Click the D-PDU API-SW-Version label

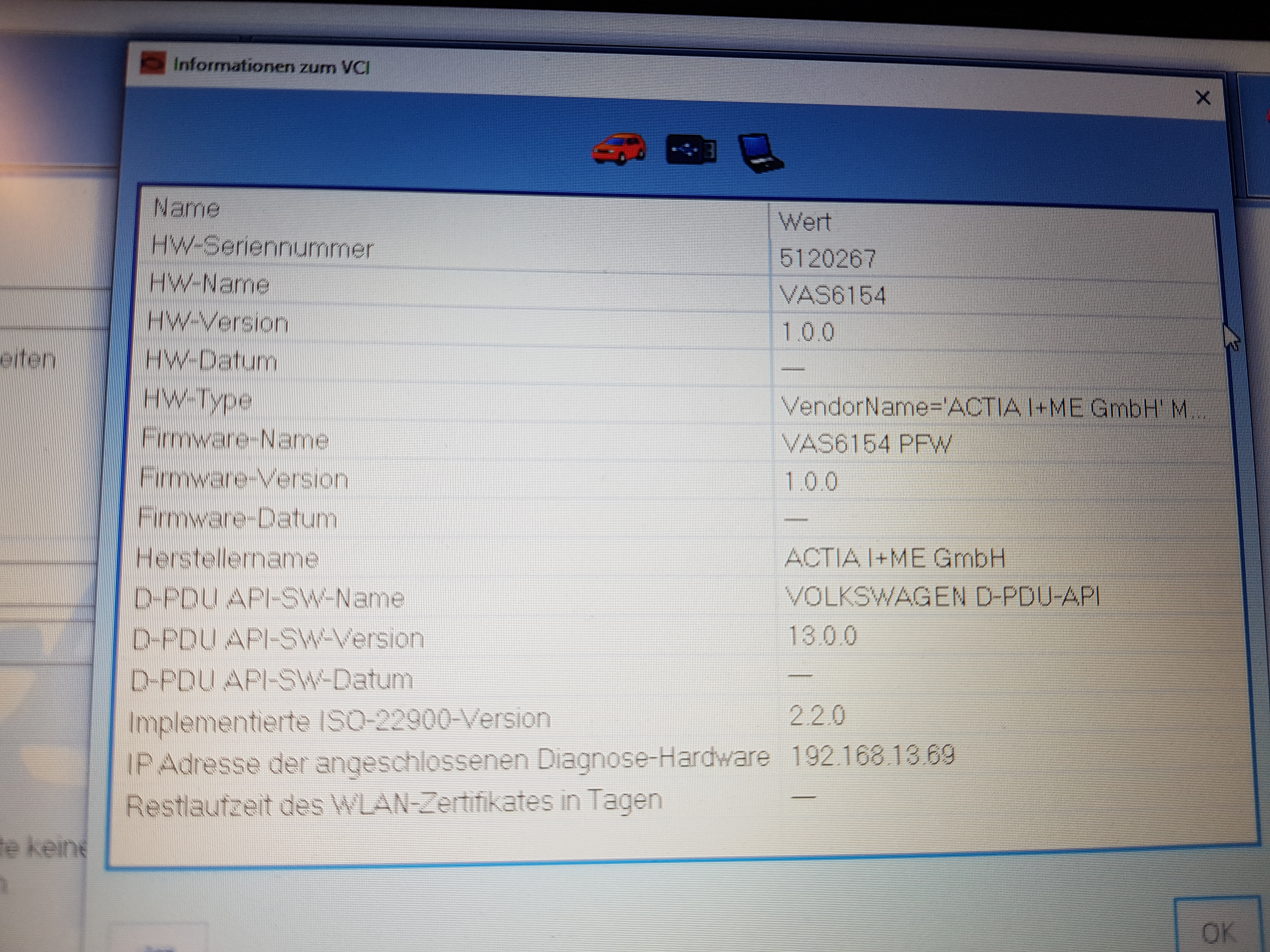point(278,639)
